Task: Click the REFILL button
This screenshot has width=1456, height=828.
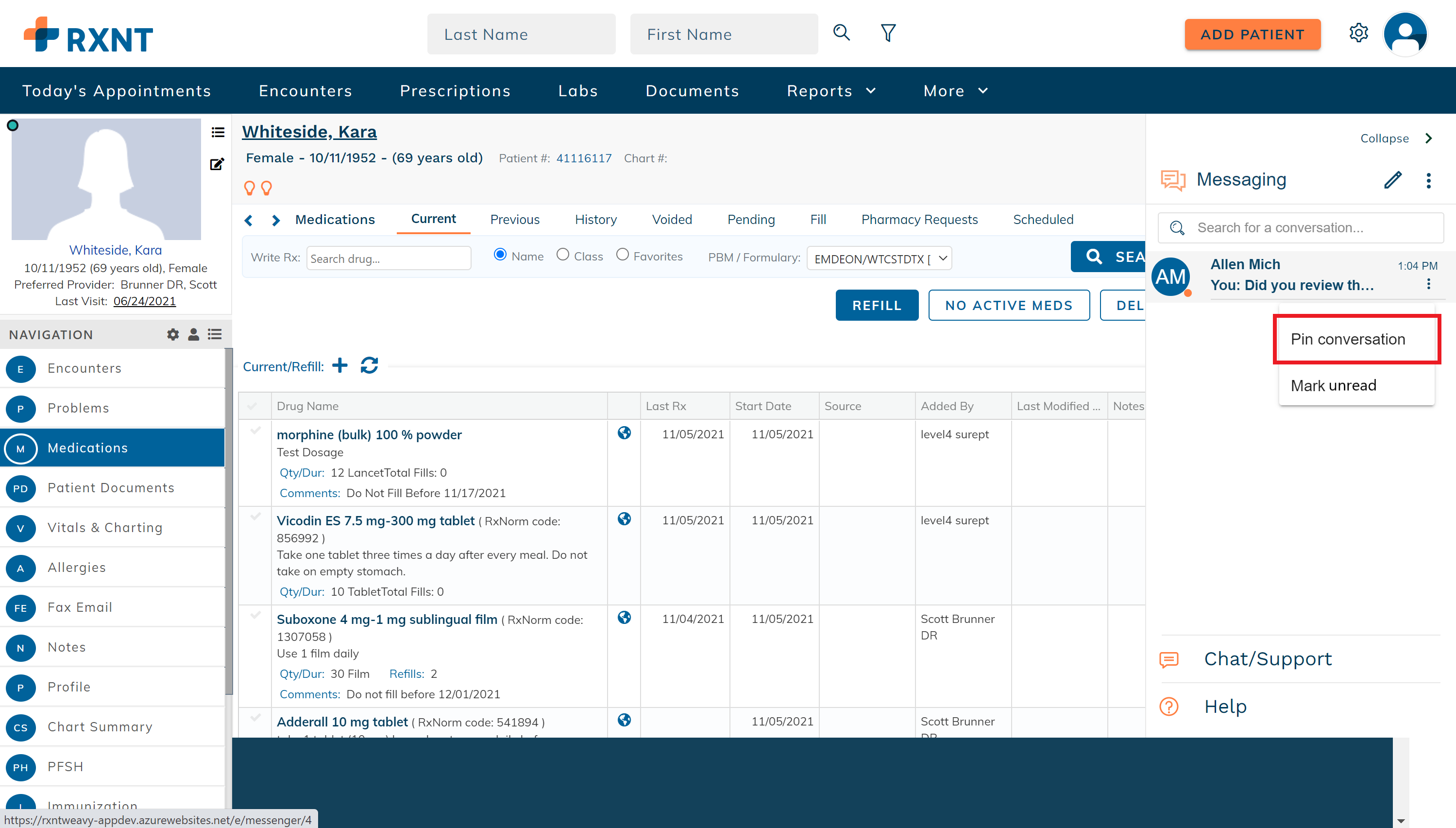Action: pos(877,305)
